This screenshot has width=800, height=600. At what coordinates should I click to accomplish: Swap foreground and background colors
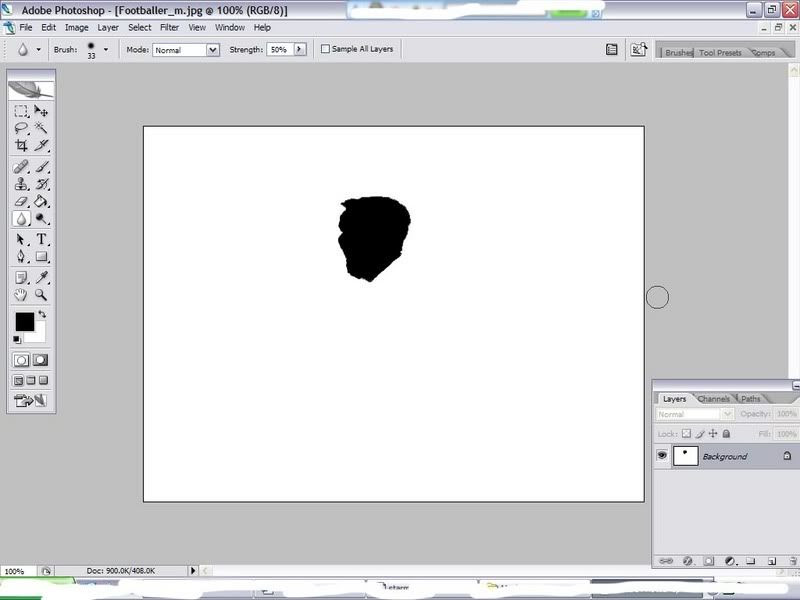point(42,314)
